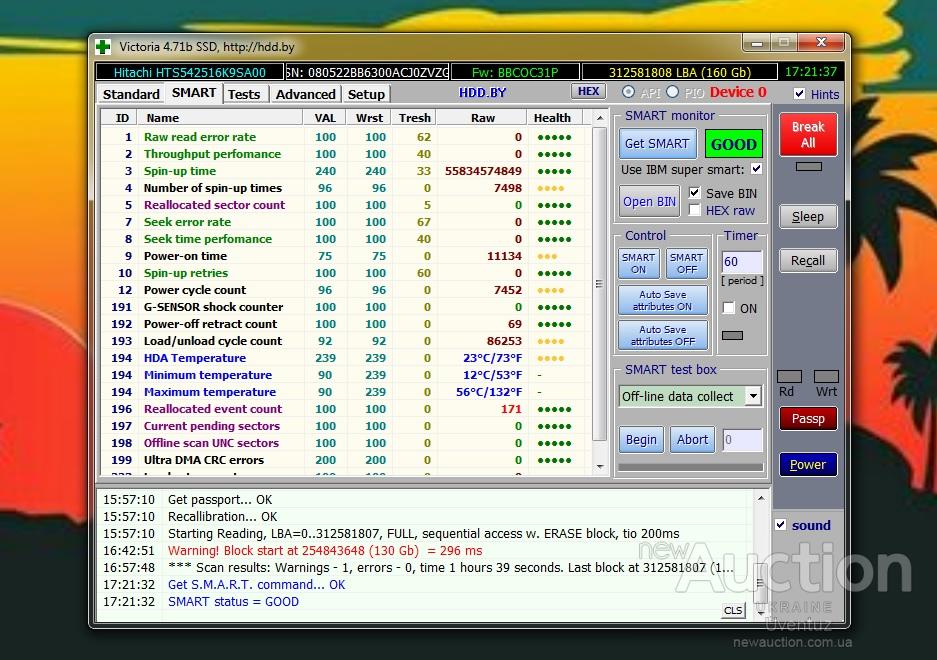The image size is (937, 660).
Task: Select the API radio button
Action: tap(628, 92)
